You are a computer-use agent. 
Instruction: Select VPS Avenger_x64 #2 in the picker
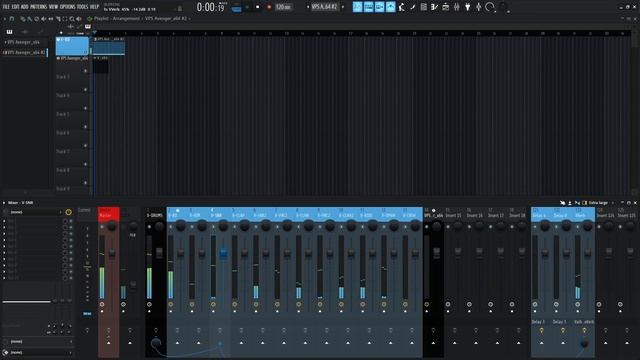tap(24, 53)
